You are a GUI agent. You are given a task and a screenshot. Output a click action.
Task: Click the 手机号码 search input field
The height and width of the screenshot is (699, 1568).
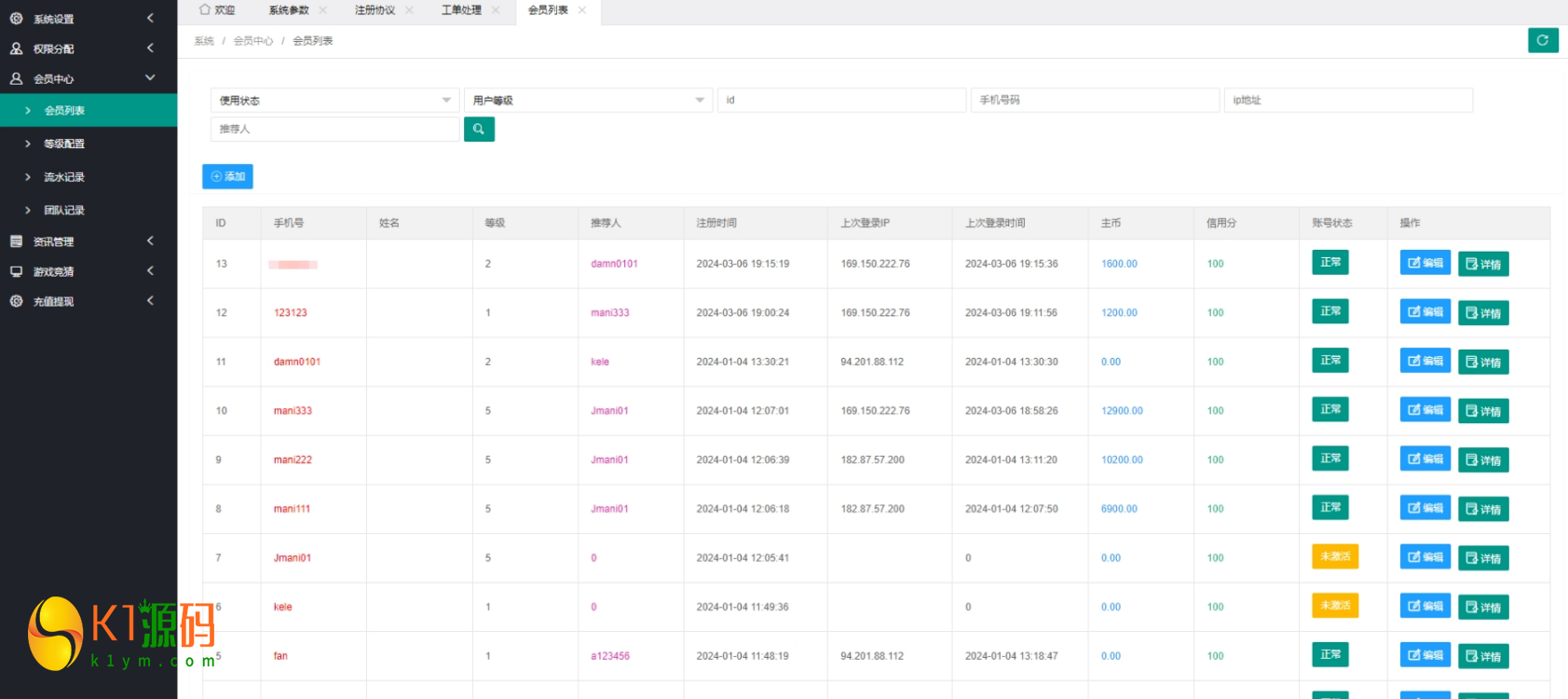coord(1094,101)
